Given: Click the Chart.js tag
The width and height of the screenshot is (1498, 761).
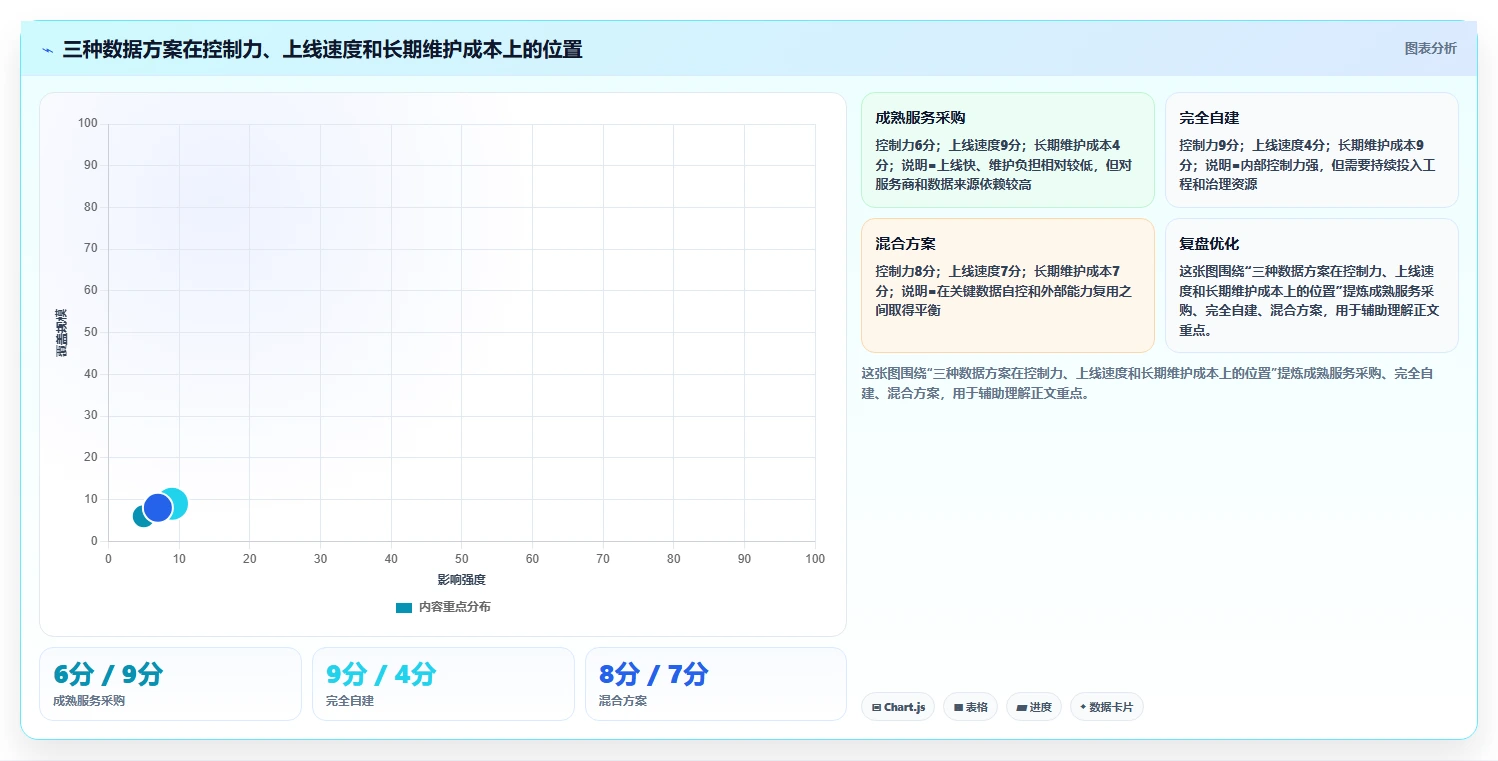Looking at the screenshot, I should [x=898, y=707].
